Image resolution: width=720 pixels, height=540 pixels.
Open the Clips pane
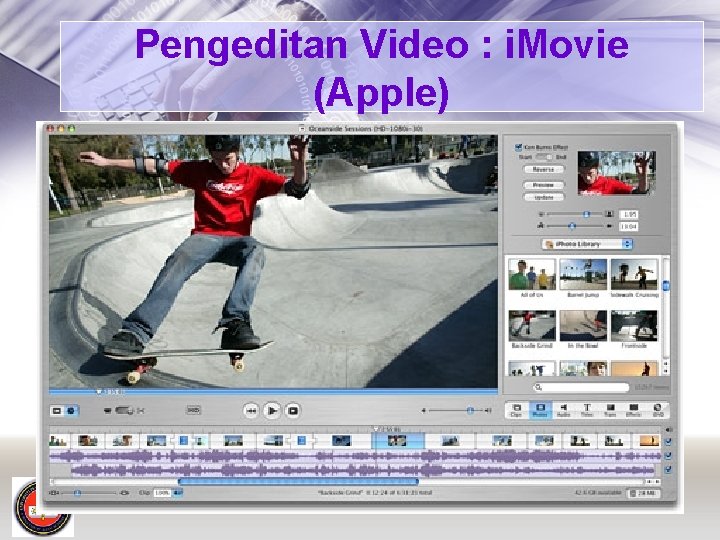click(517, 410)
